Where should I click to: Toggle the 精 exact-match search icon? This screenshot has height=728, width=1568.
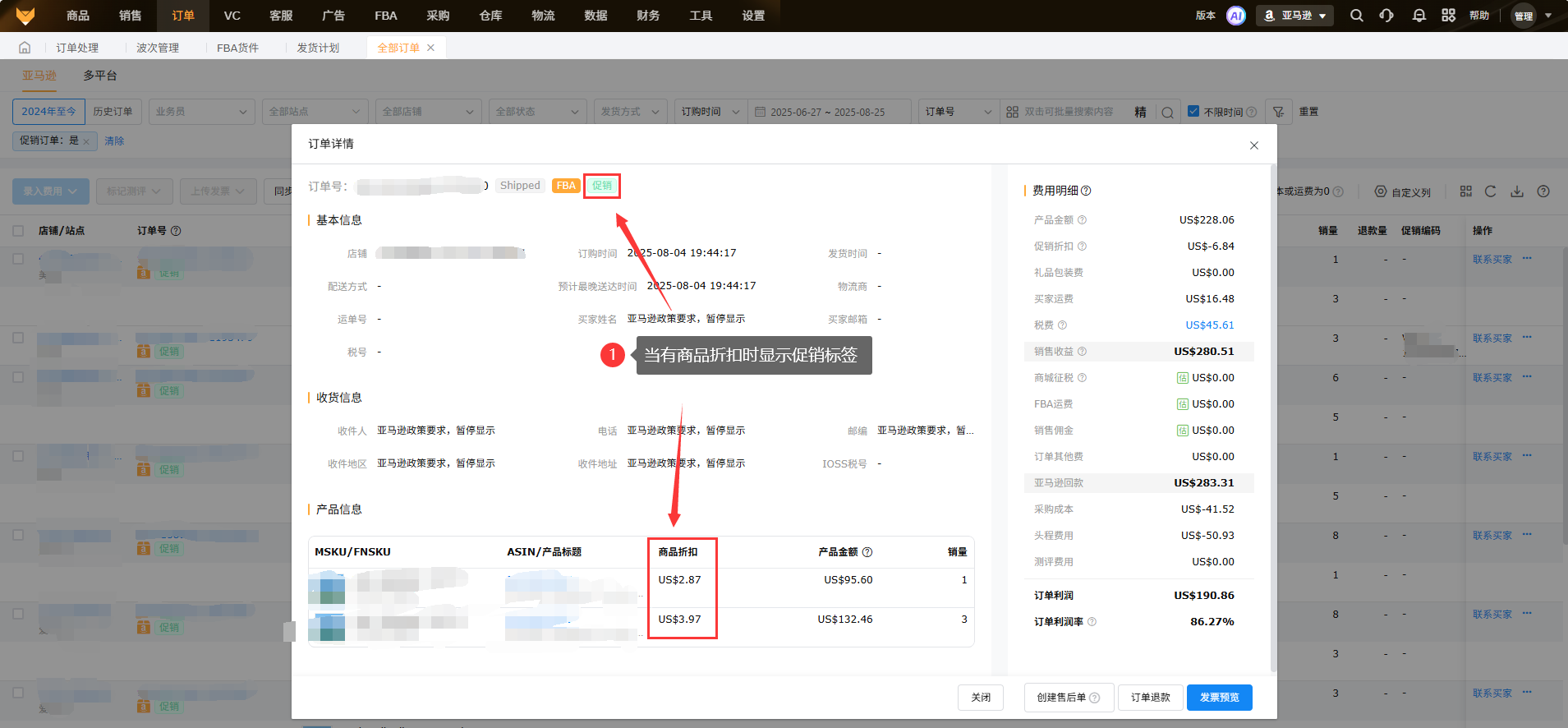(x=1140, y=112)
